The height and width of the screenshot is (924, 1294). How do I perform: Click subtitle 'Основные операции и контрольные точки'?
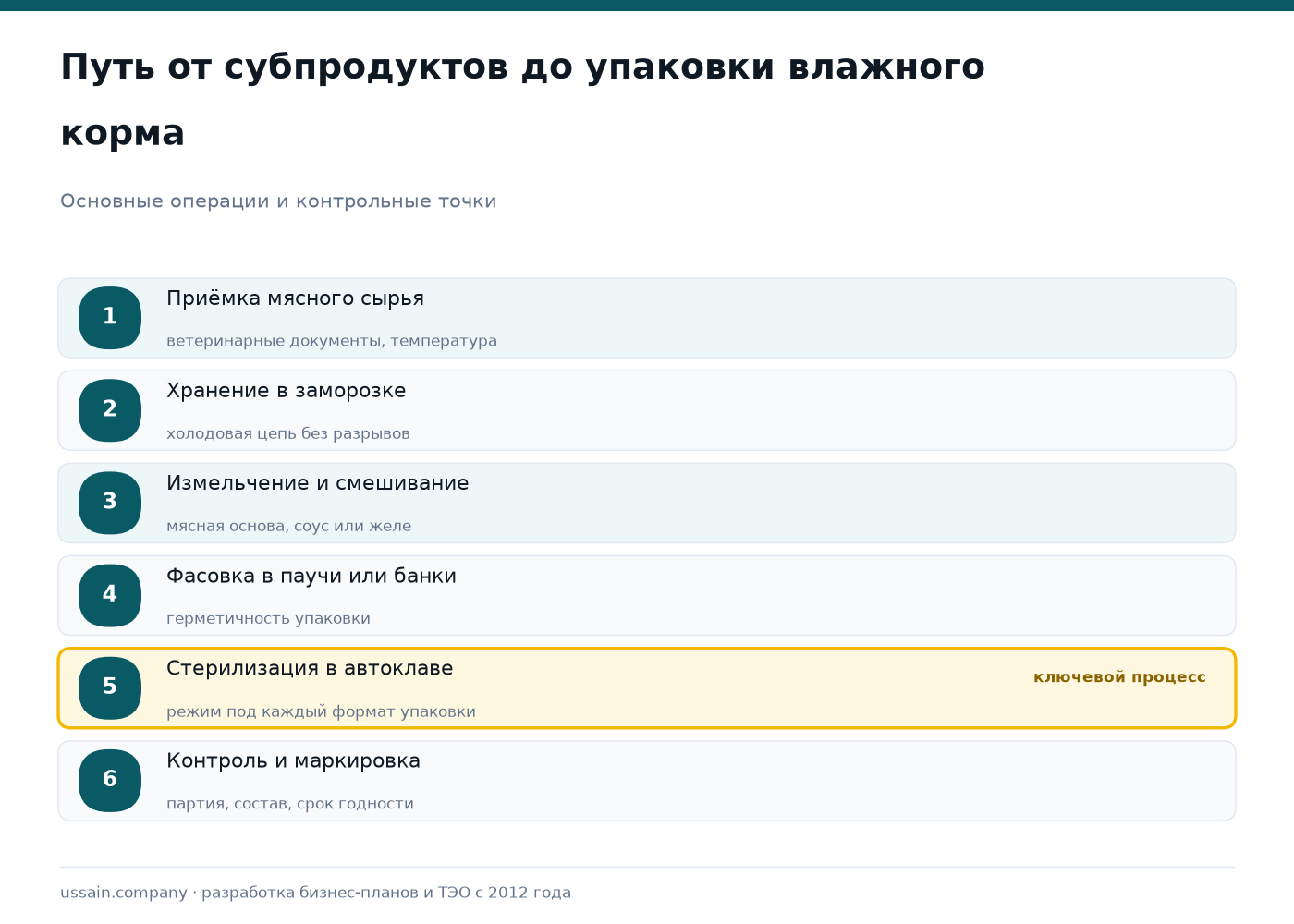pos(278,201)
